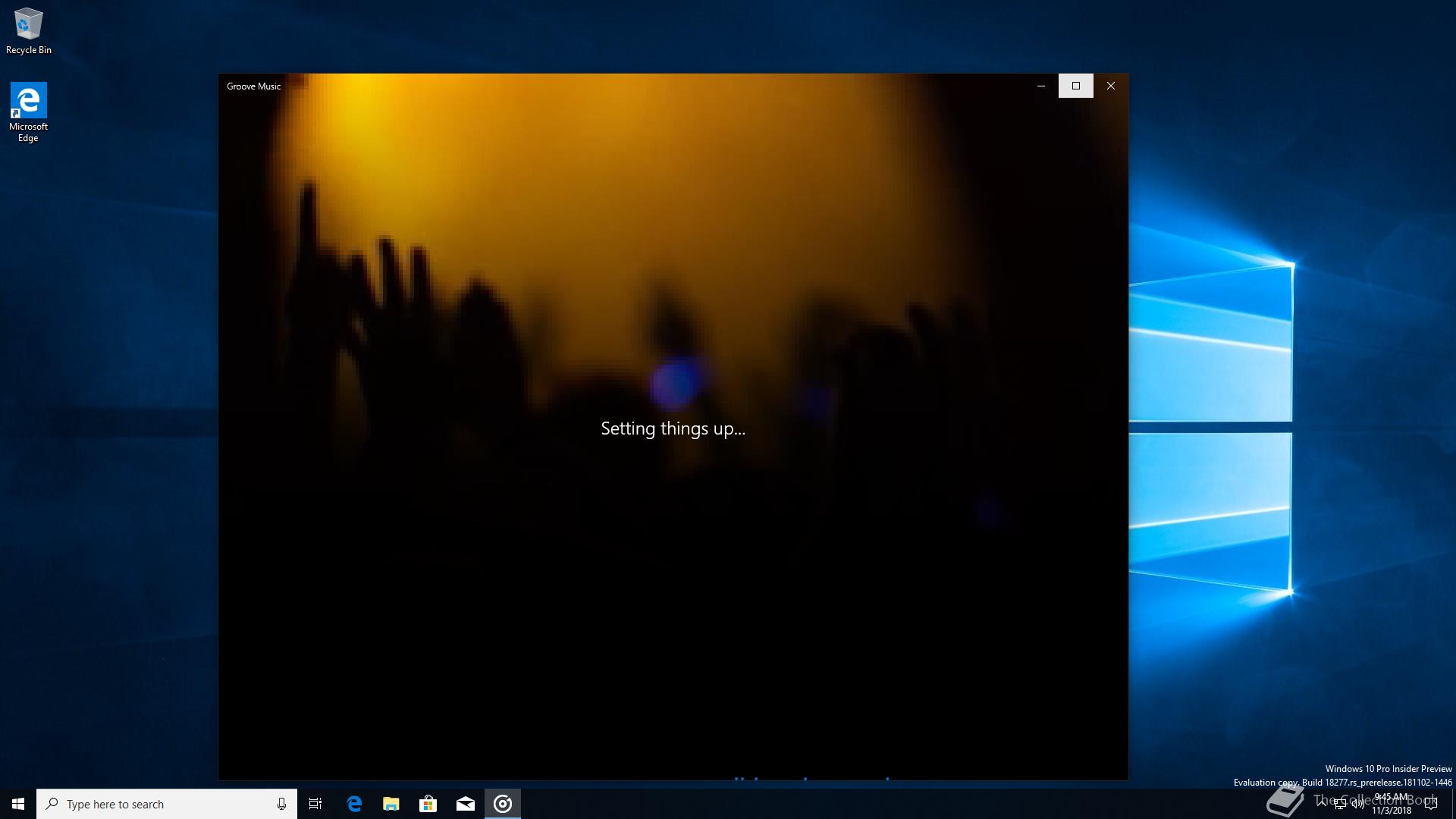Select the Microsoft Edge desktop shortcut
1456x819 pixels.
(28, 112)
